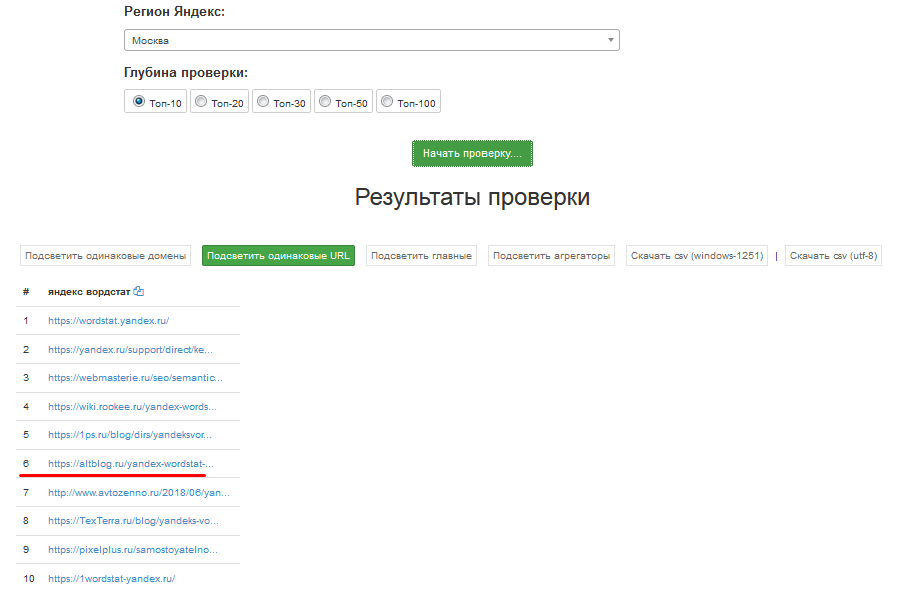Click Подсветить главные button
899x613 pixels.
point(421,256)
